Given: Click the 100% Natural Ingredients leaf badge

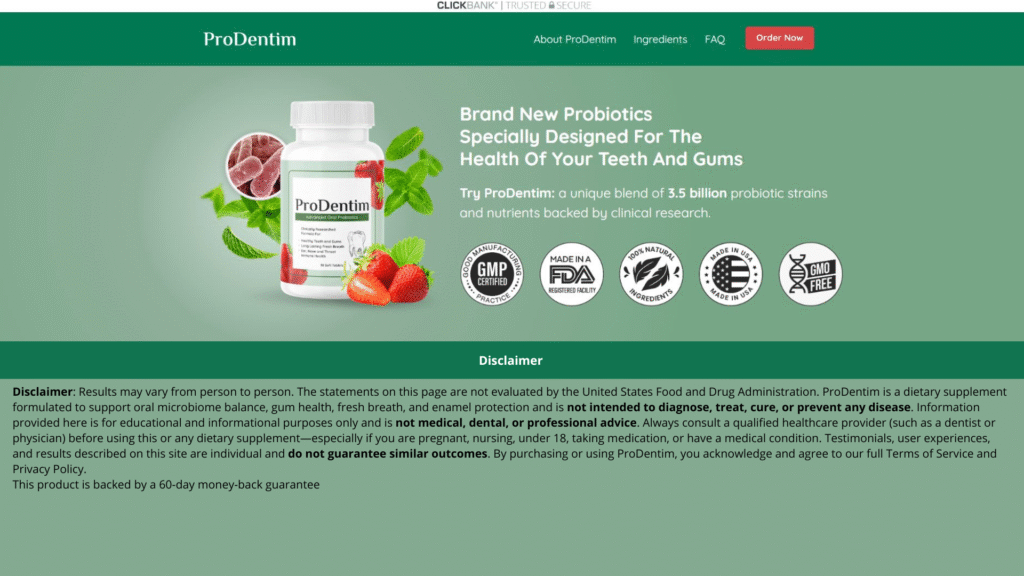Looking at the screenshot, I should (651, 274).
